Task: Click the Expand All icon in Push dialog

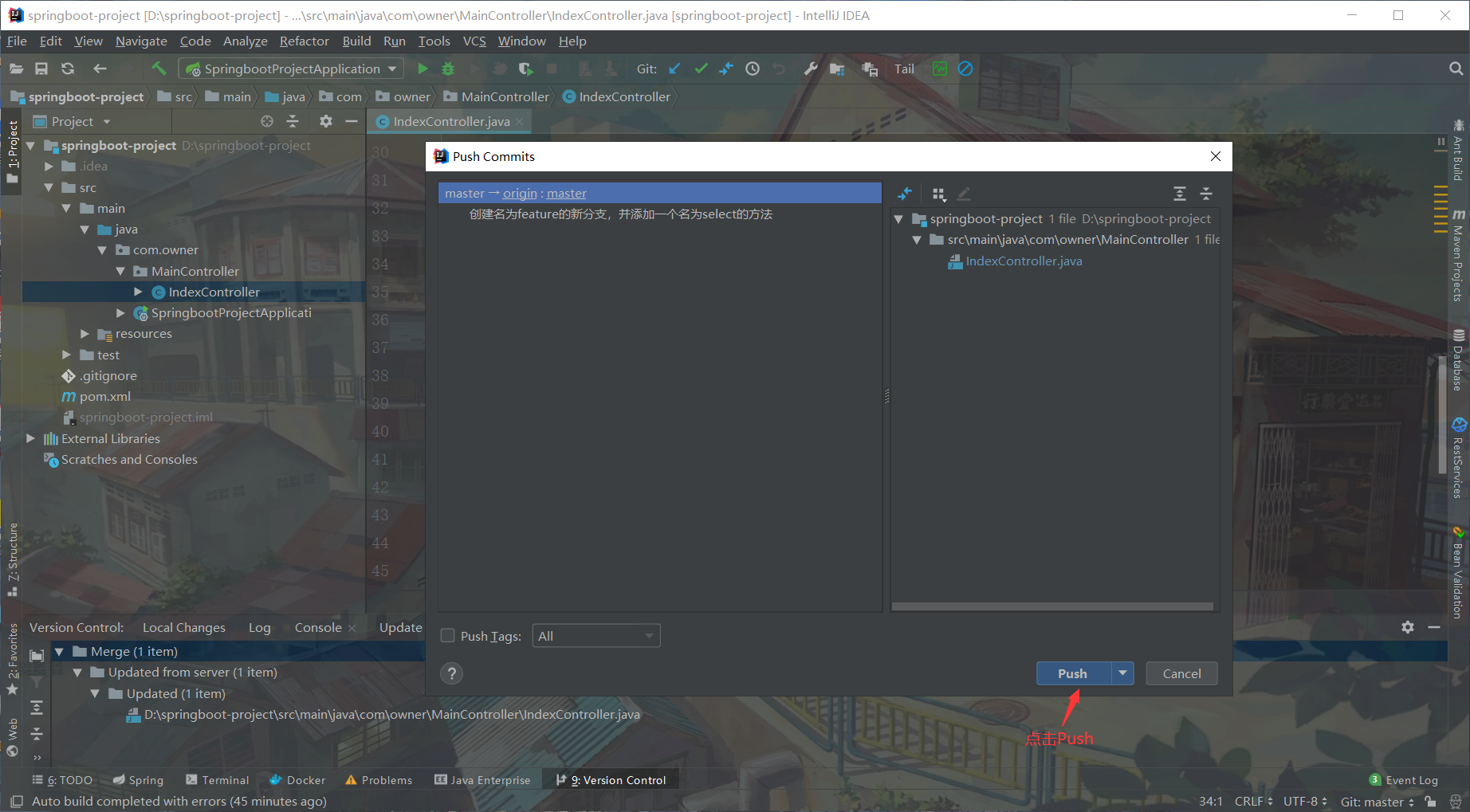Action: click(1179, 194)
